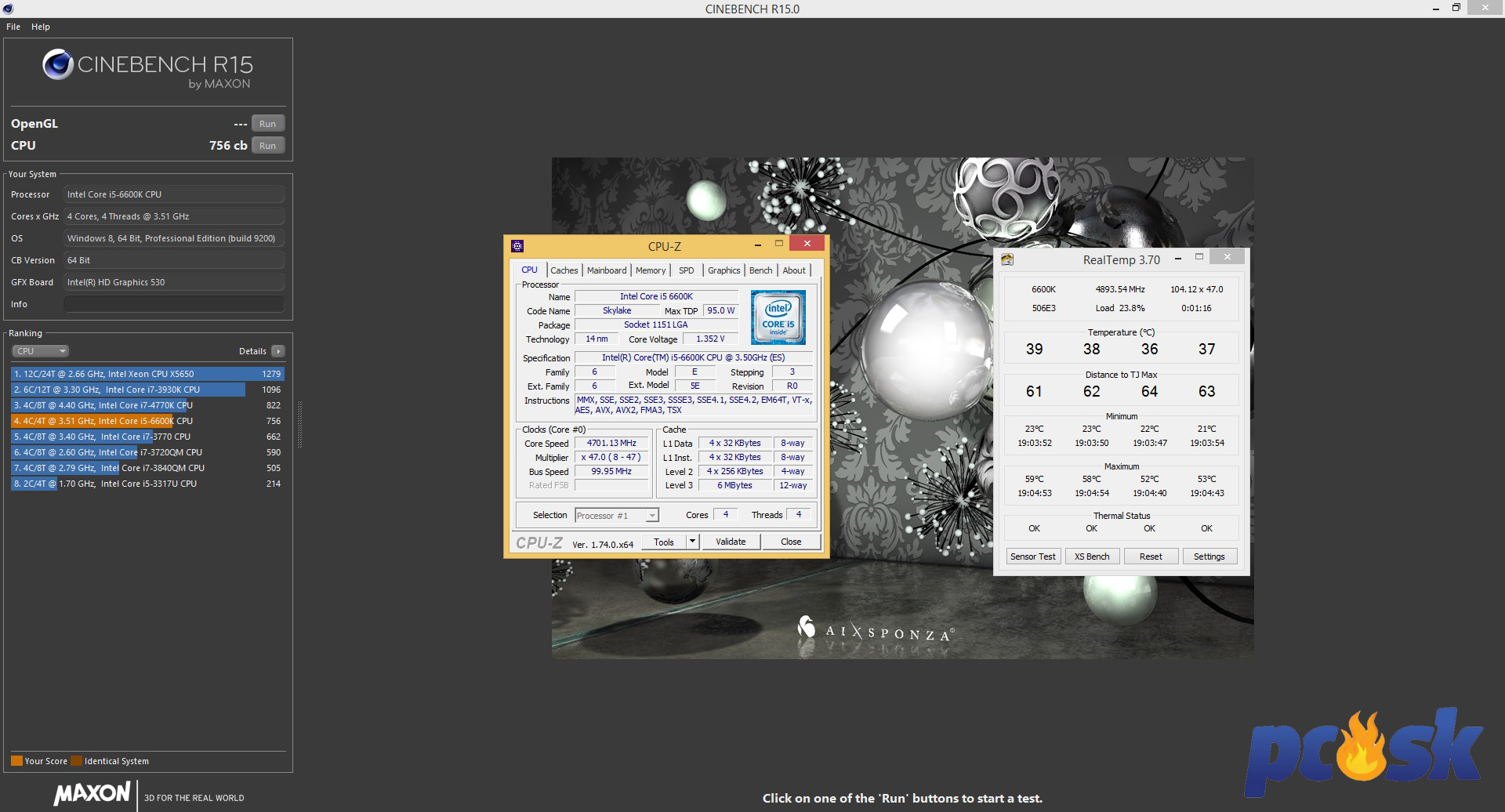Select the Core i7-3840QM ranking row
Image resolution: width=1505 pixels, height=812 pixels.
pyautogui.click(x=147, y=468)
